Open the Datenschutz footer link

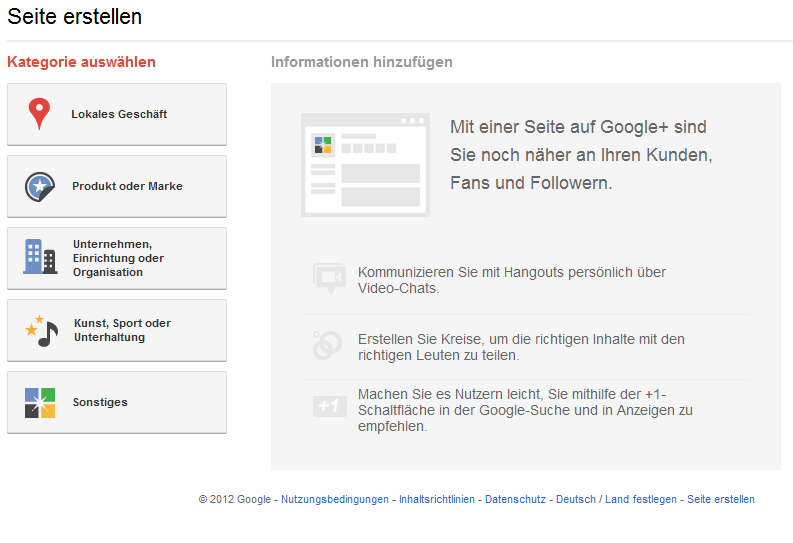click(x=515, y=500)
